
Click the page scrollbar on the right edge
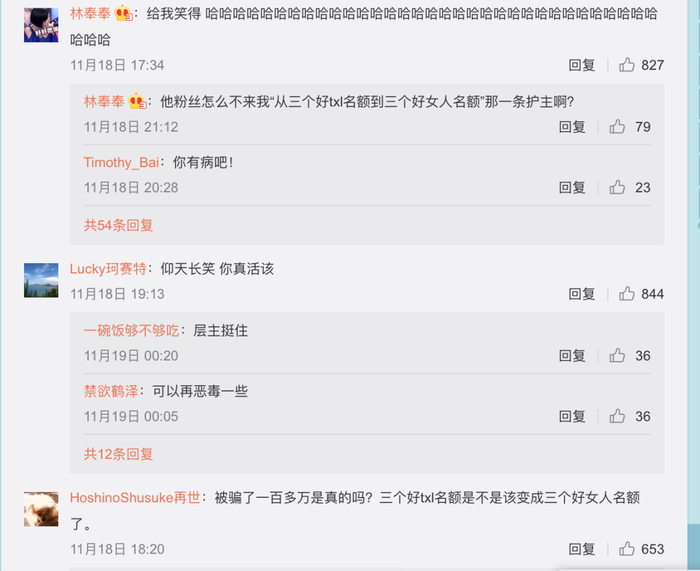tap(694, 286)
